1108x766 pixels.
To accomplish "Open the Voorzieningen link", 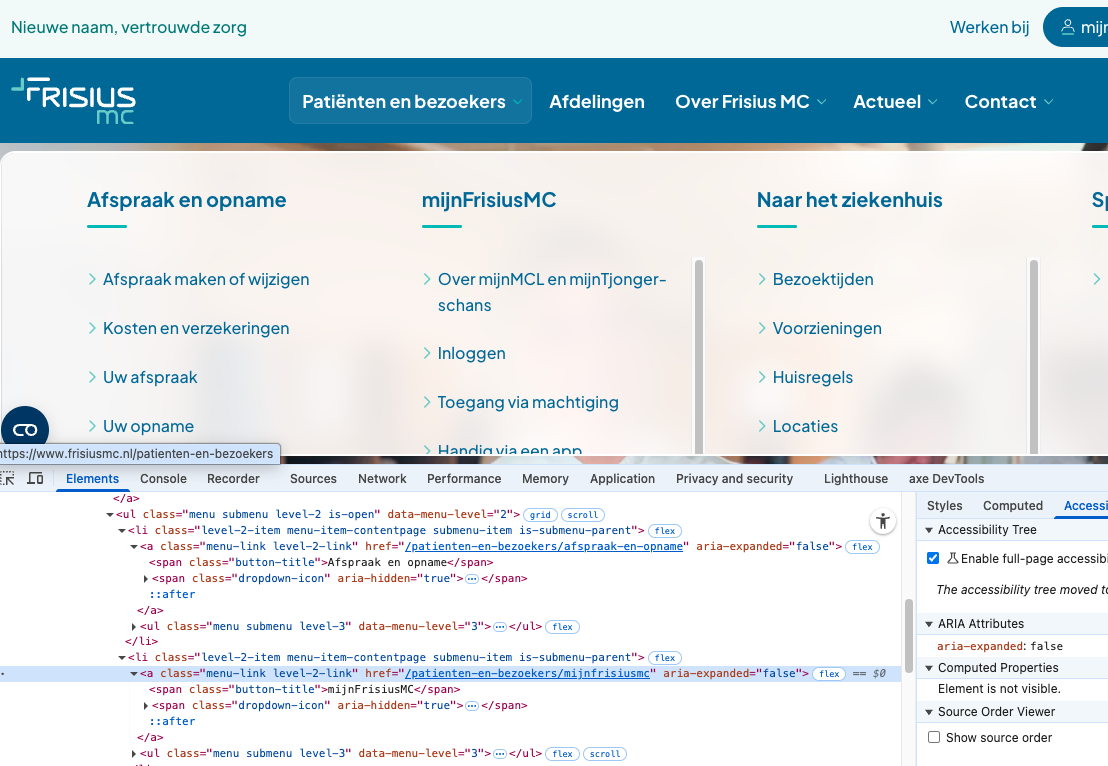I will pyautogui.click(x=827, y=328).
